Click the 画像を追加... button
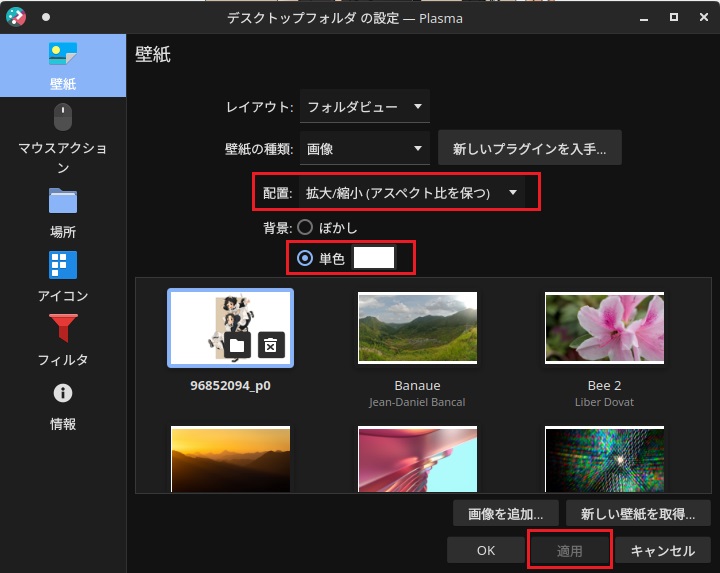 click(x=506, y=513)
